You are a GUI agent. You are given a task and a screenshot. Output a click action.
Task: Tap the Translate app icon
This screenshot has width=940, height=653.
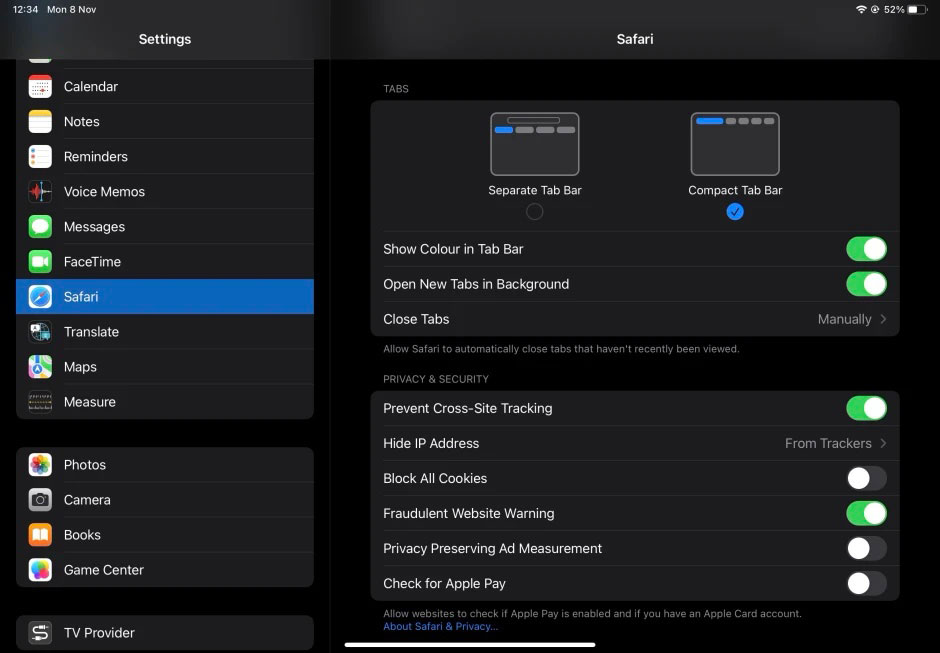point(40,332)
